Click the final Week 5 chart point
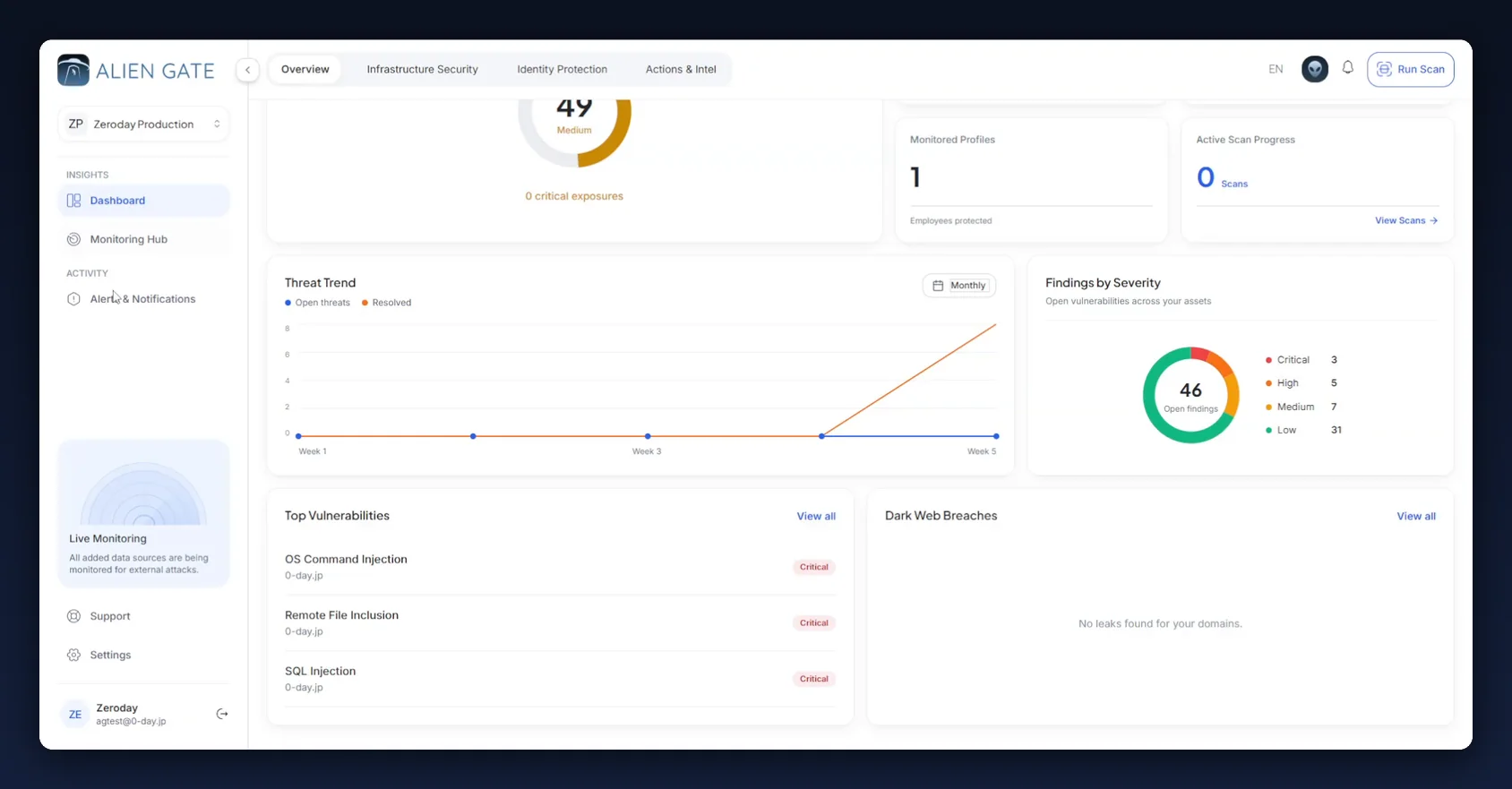Image resolution: width=1512 pixels, height=789 pixels. [x=996, y=436]
